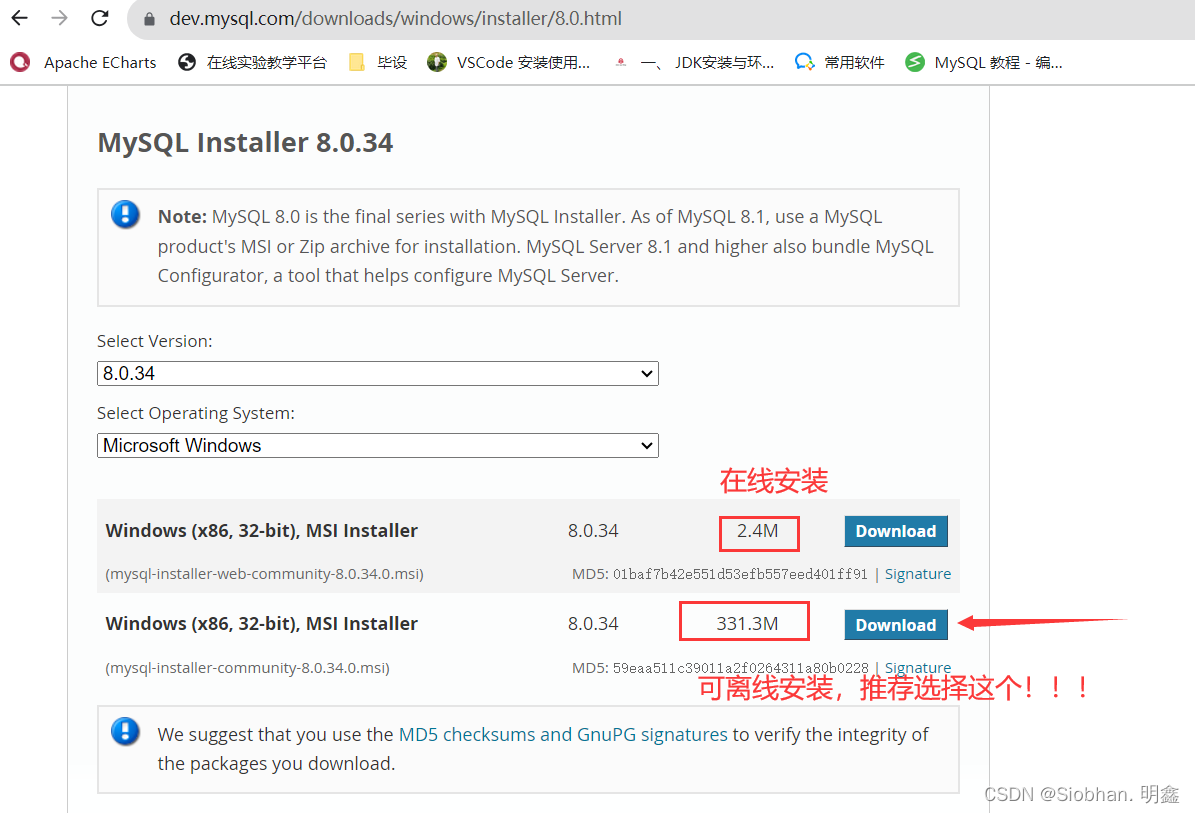Click the 2.4M file size text
Screen dimensions: 1195x813
tap(758, 531)
